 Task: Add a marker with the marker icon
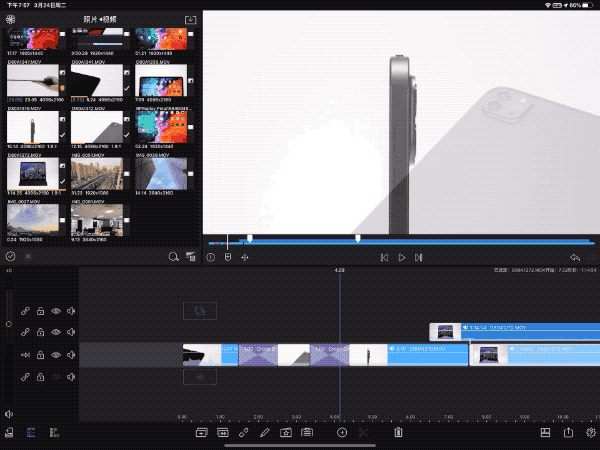(x=228, y=257)
